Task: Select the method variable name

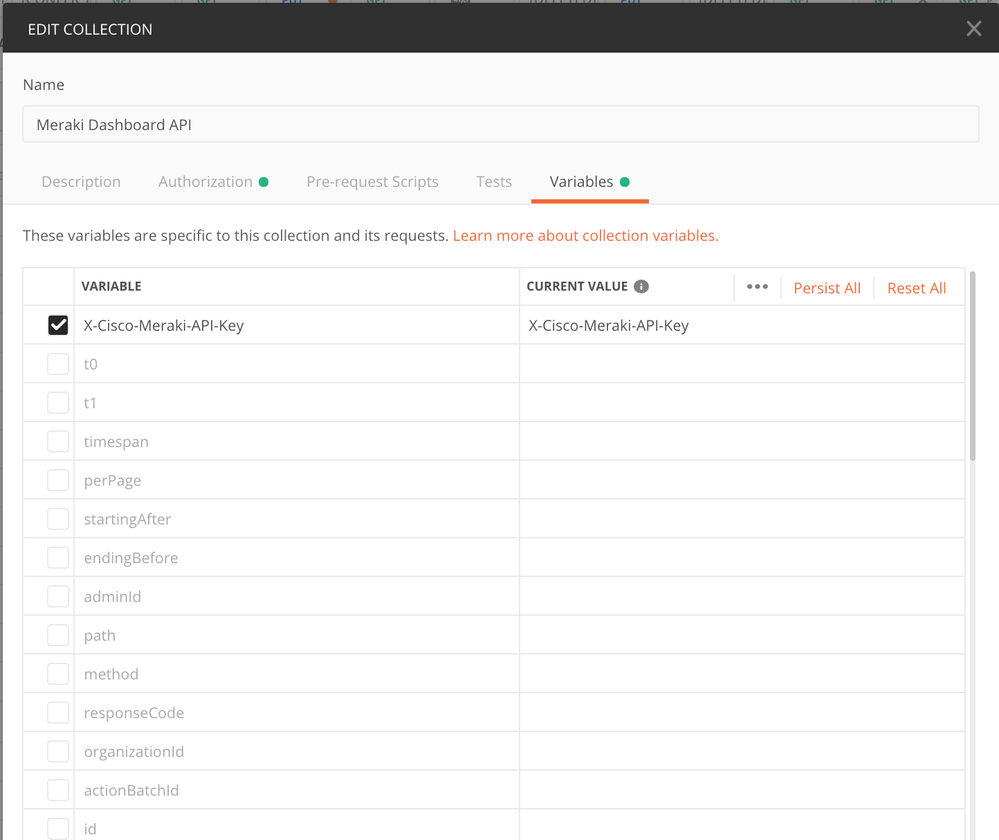Action: 111,674
